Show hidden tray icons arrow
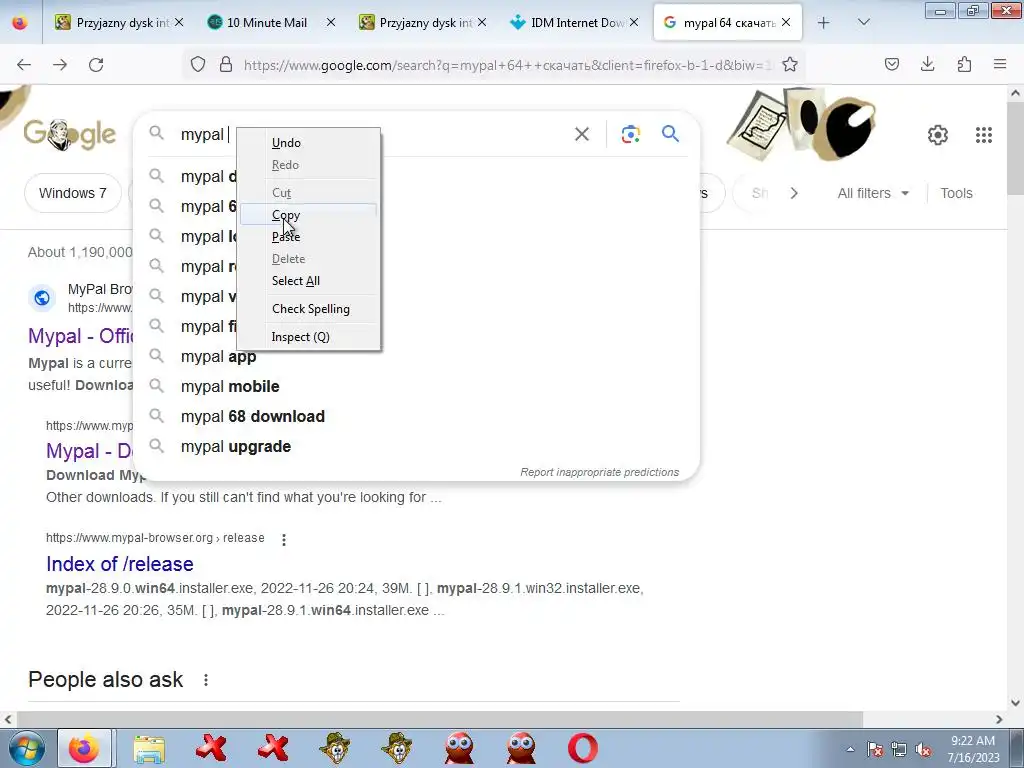The image size is (1024, 768). pos(850,749)
